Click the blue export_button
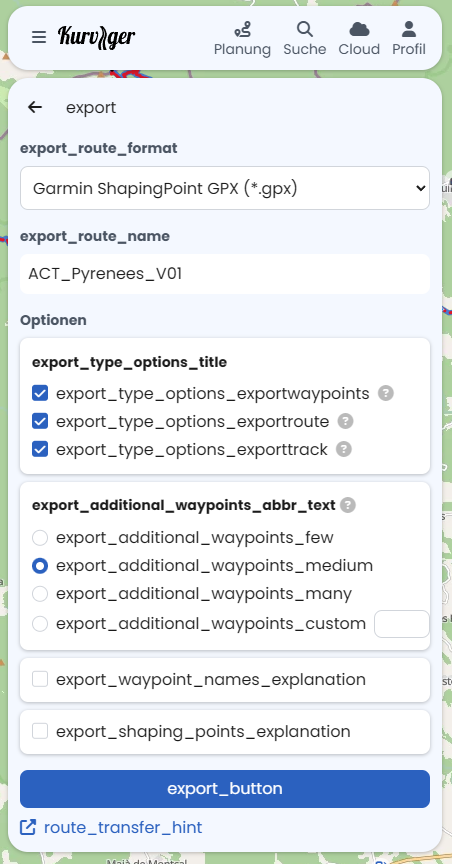 click(x=225, y=789)
